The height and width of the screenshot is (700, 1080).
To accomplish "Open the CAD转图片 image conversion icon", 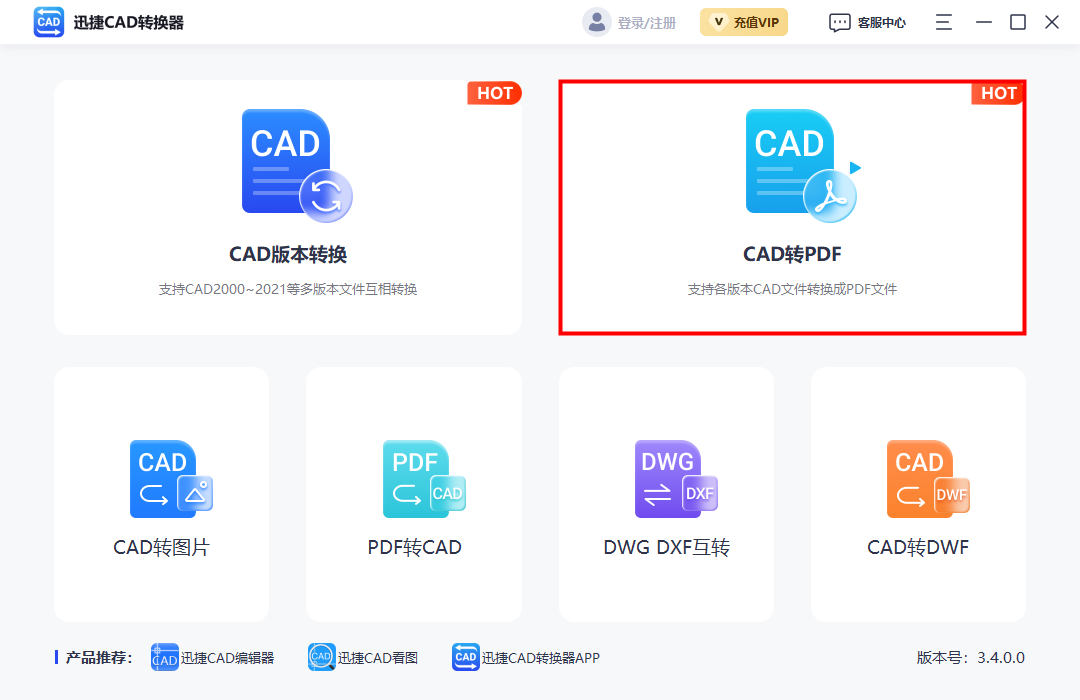I will [x=172, y=479].
